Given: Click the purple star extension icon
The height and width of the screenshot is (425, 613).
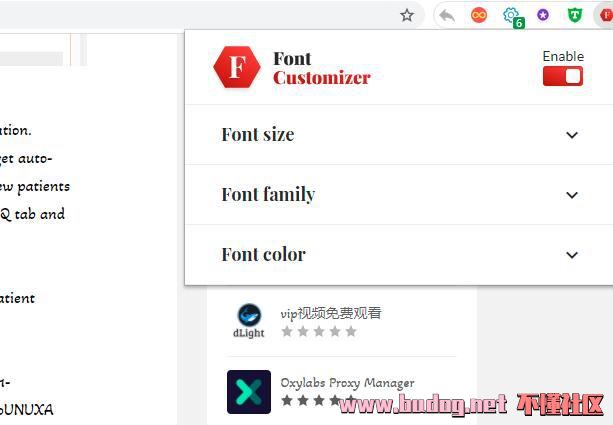Looking at the screenshot, I should click(x=543, y=15).
